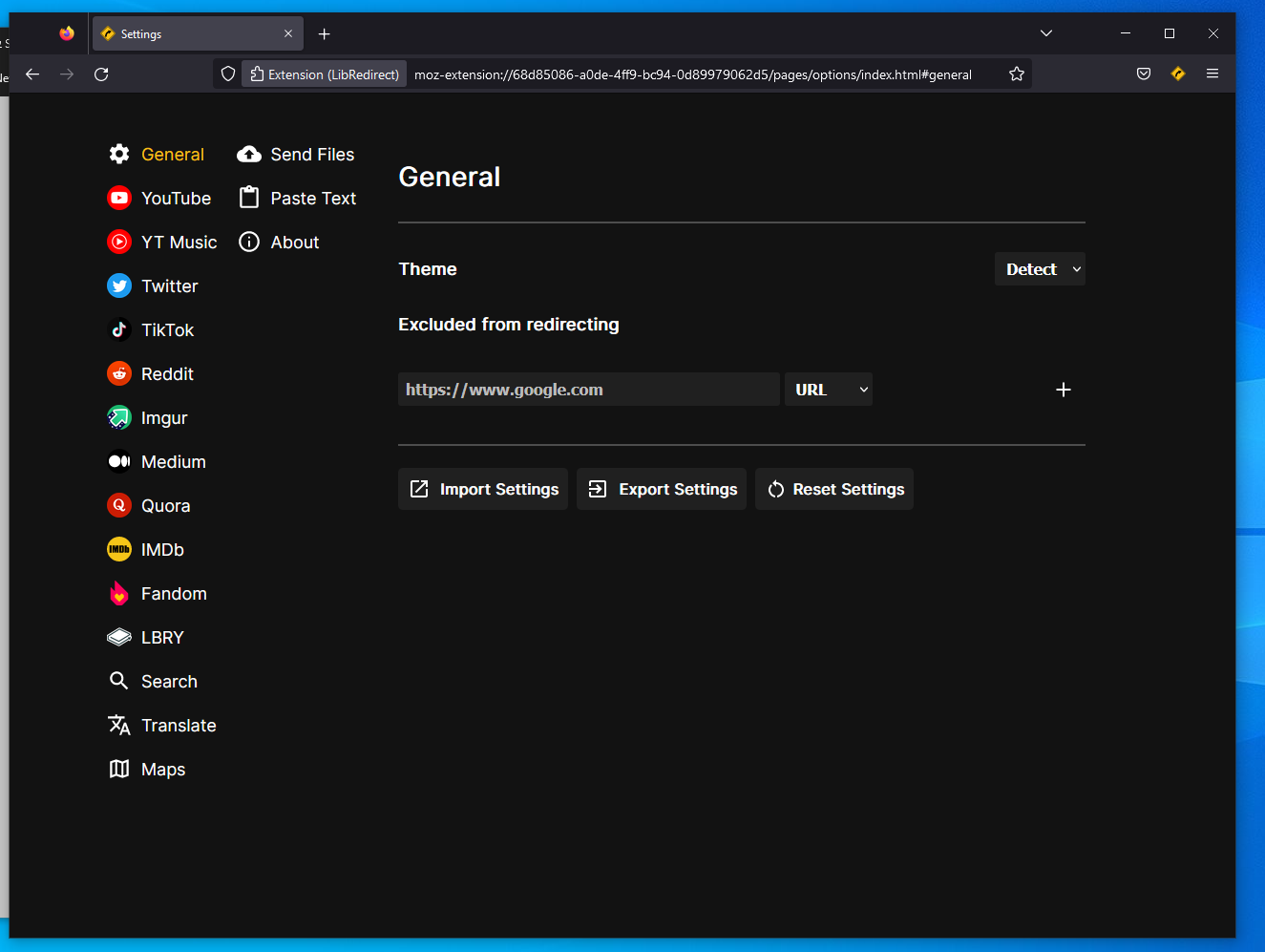Select the IMDb service icon

point(119,549)
